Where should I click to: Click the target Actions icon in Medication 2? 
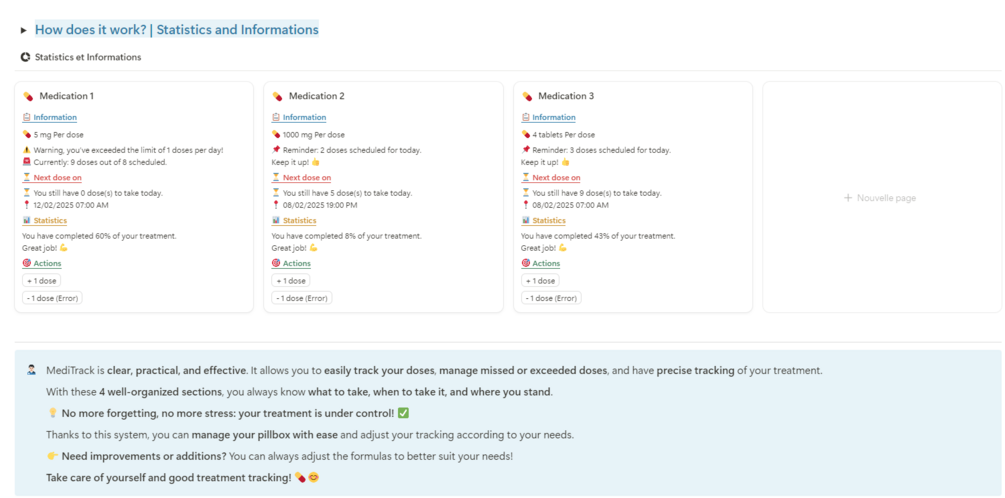tap(276, 264)
